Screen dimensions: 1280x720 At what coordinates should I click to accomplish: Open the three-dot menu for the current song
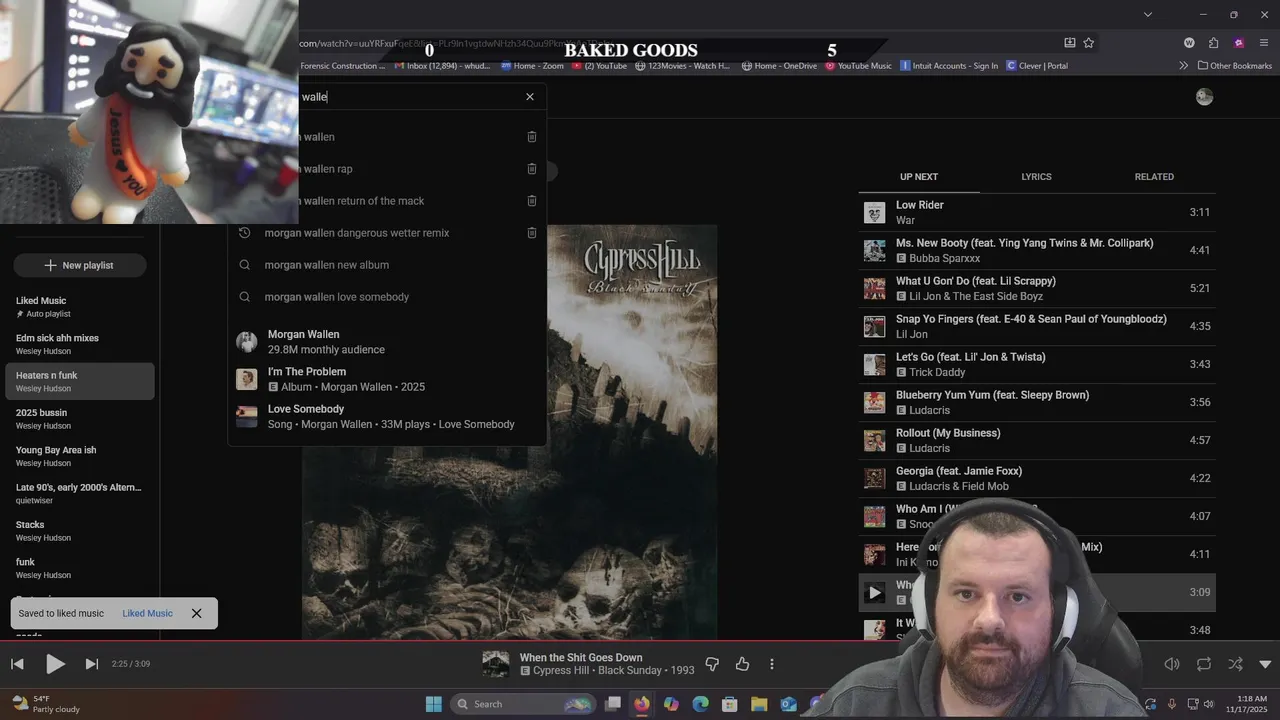pos(772,664)
